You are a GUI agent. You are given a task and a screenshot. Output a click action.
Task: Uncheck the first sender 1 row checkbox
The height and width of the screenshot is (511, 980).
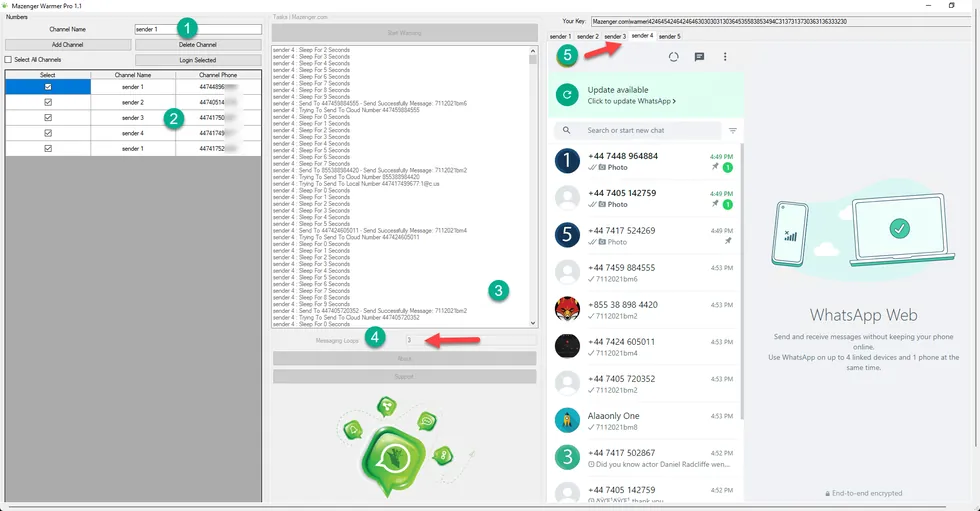(48, 87)
